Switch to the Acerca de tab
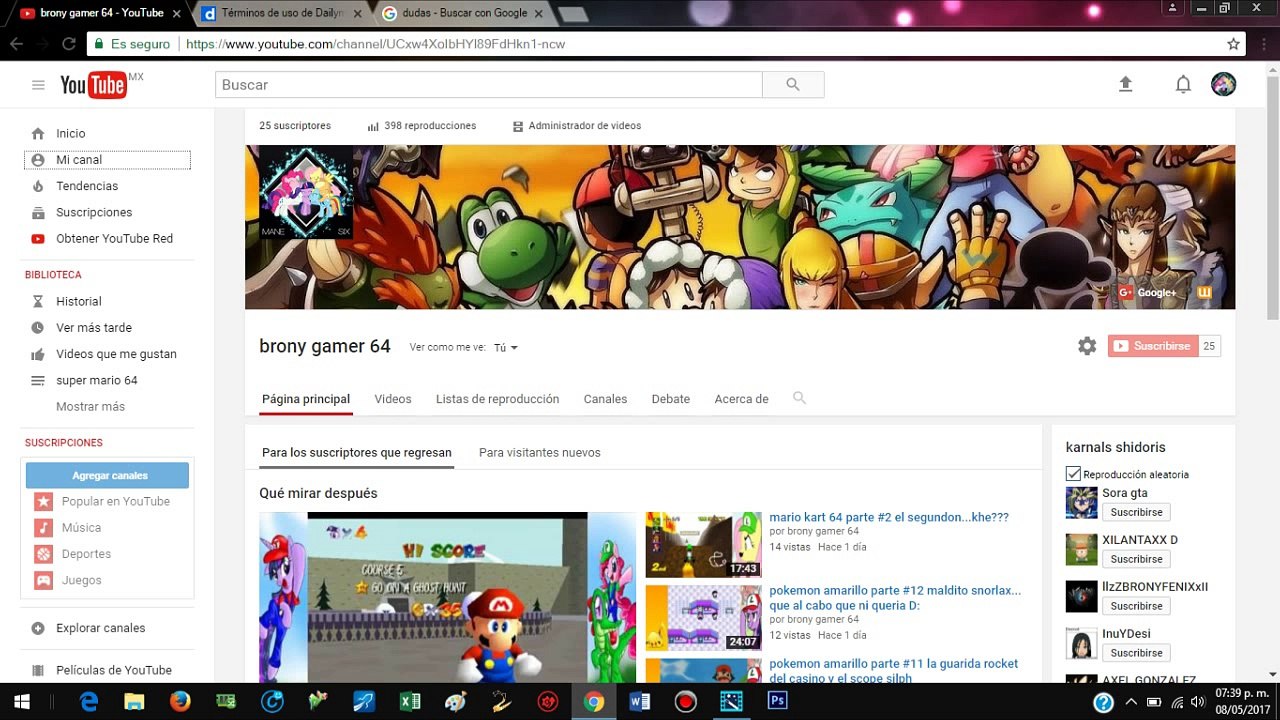The height and width of the screenshot is (720, 1280). [x=741, y=399]
